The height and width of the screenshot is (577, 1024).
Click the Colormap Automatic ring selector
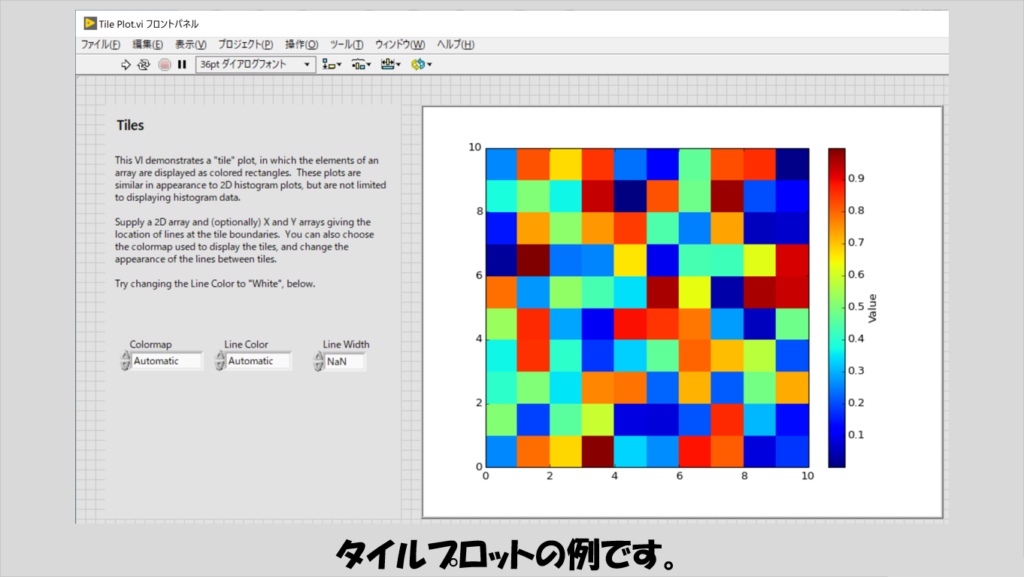pos(166,361)
